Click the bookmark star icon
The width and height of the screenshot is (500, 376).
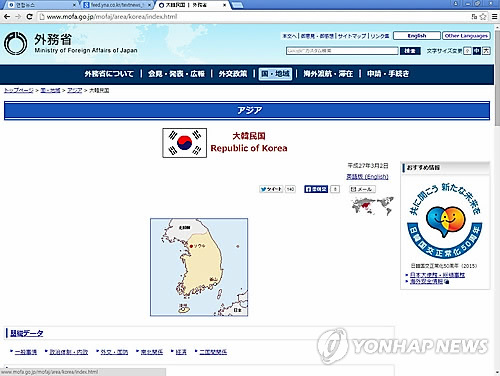click(483, 17)
